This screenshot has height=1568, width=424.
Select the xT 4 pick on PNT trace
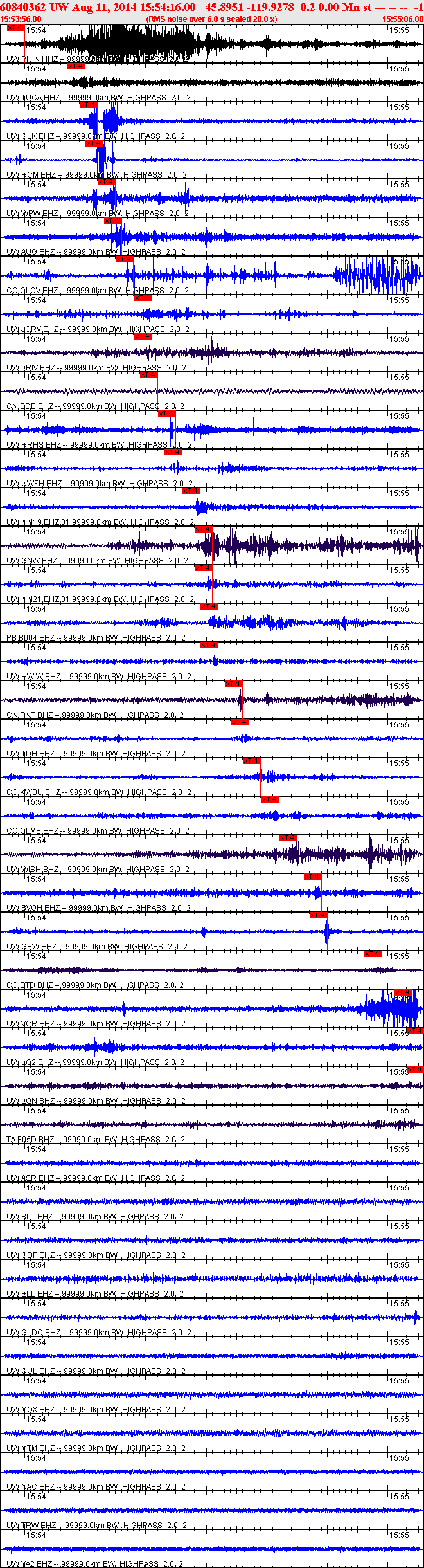tap(234, 684)
